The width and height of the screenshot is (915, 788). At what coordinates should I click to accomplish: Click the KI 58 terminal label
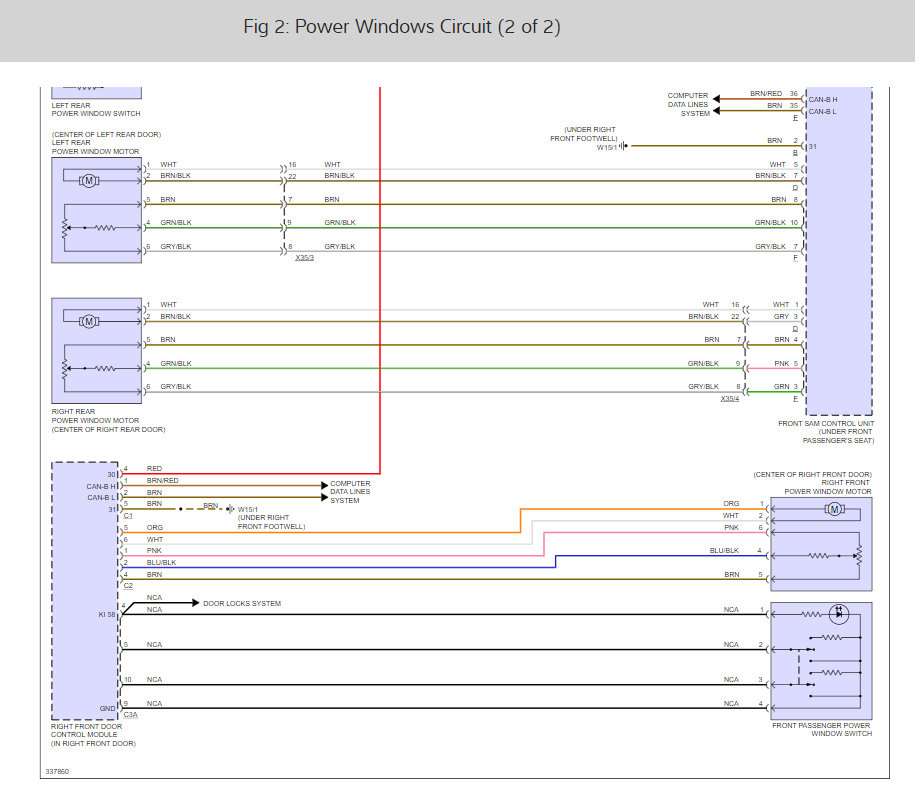click(x=107, y=613)
